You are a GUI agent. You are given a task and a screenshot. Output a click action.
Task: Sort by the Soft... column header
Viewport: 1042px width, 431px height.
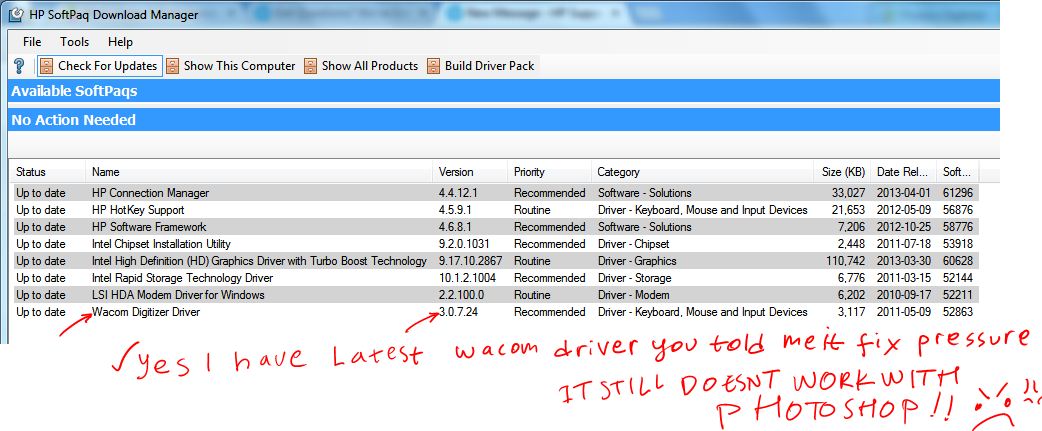[x=958, y=172]
